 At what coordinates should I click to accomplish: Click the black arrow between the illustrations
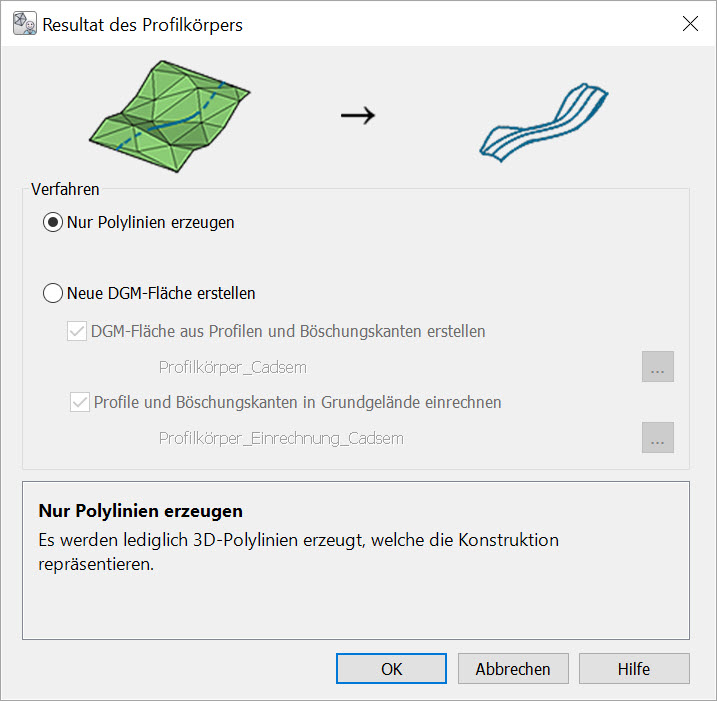357,115
